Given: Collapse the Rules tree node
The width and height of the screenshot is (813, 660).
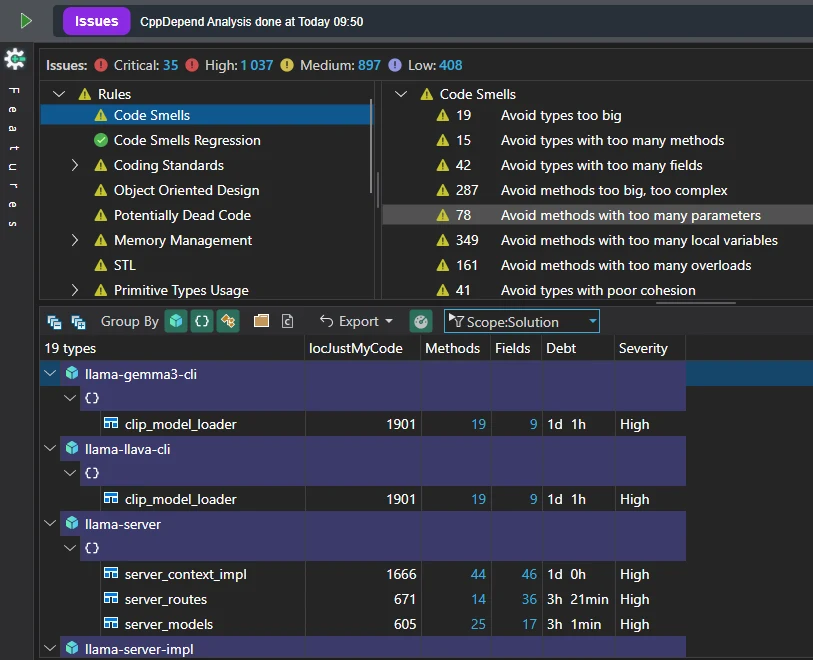Looking at the screenshot, I should pyautogui.click(x=59, y=94).
